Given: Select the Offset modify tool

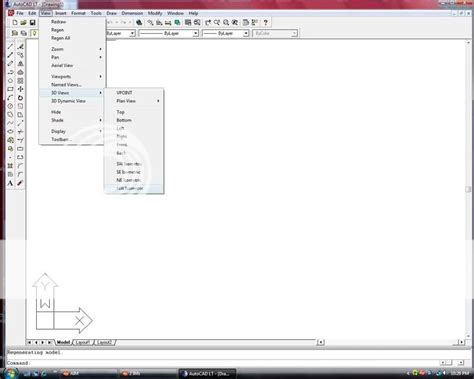Looking at the screenshot, I should [x=20, y=72].
